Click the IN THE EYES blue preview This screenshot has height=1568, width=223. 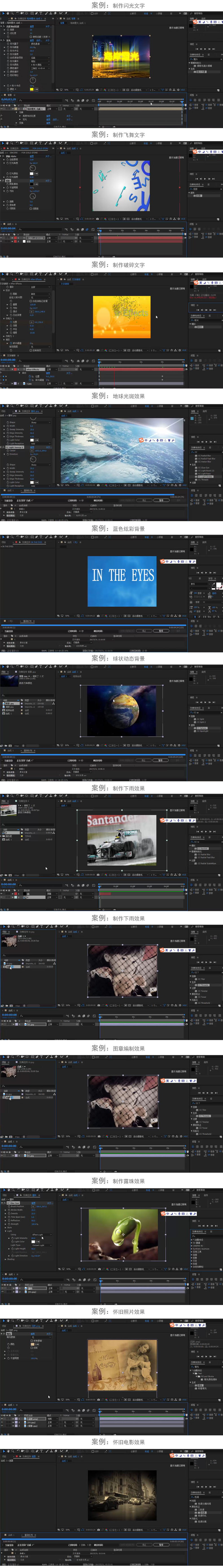[122, 581]
